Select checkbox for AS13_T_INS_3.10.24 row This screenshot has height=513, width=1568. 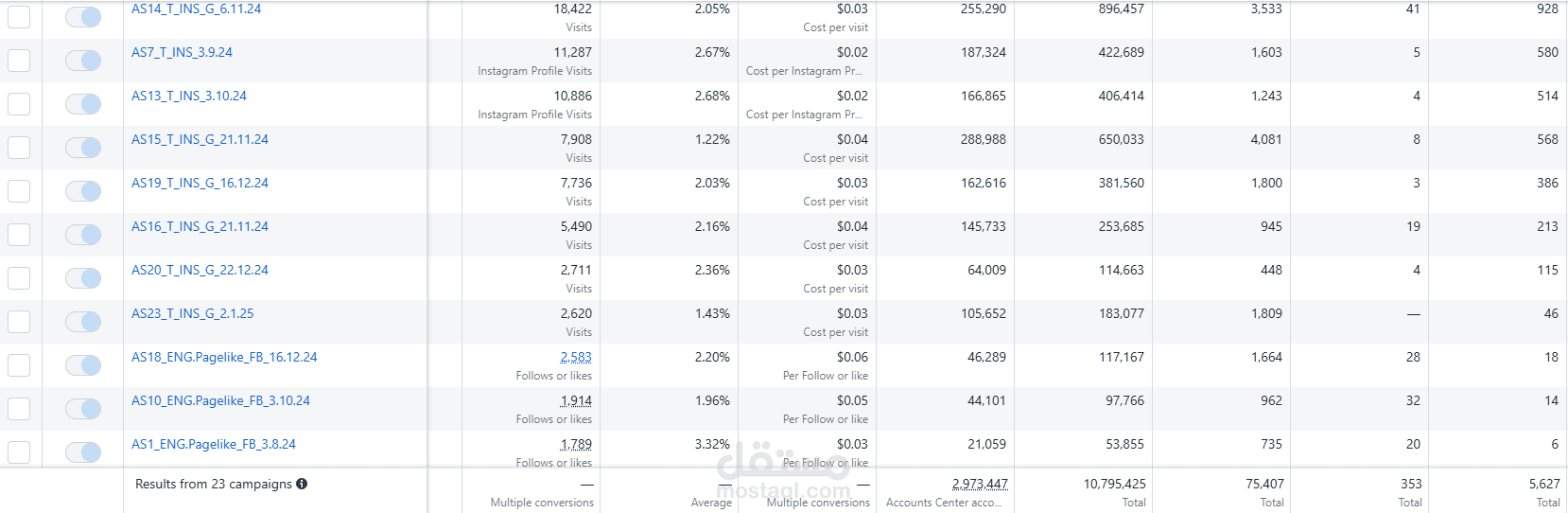point(19,104)
